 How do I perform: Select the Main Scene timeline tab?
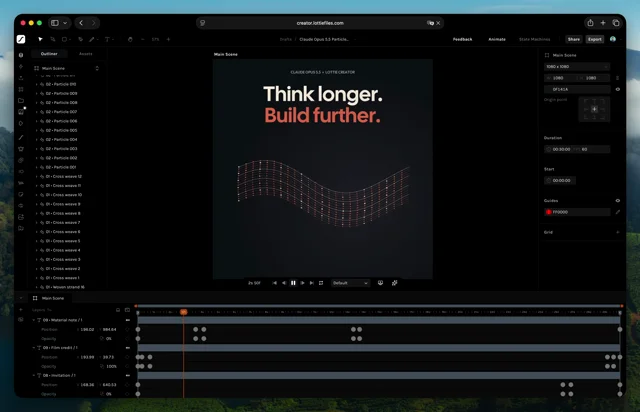click(49, 298)
